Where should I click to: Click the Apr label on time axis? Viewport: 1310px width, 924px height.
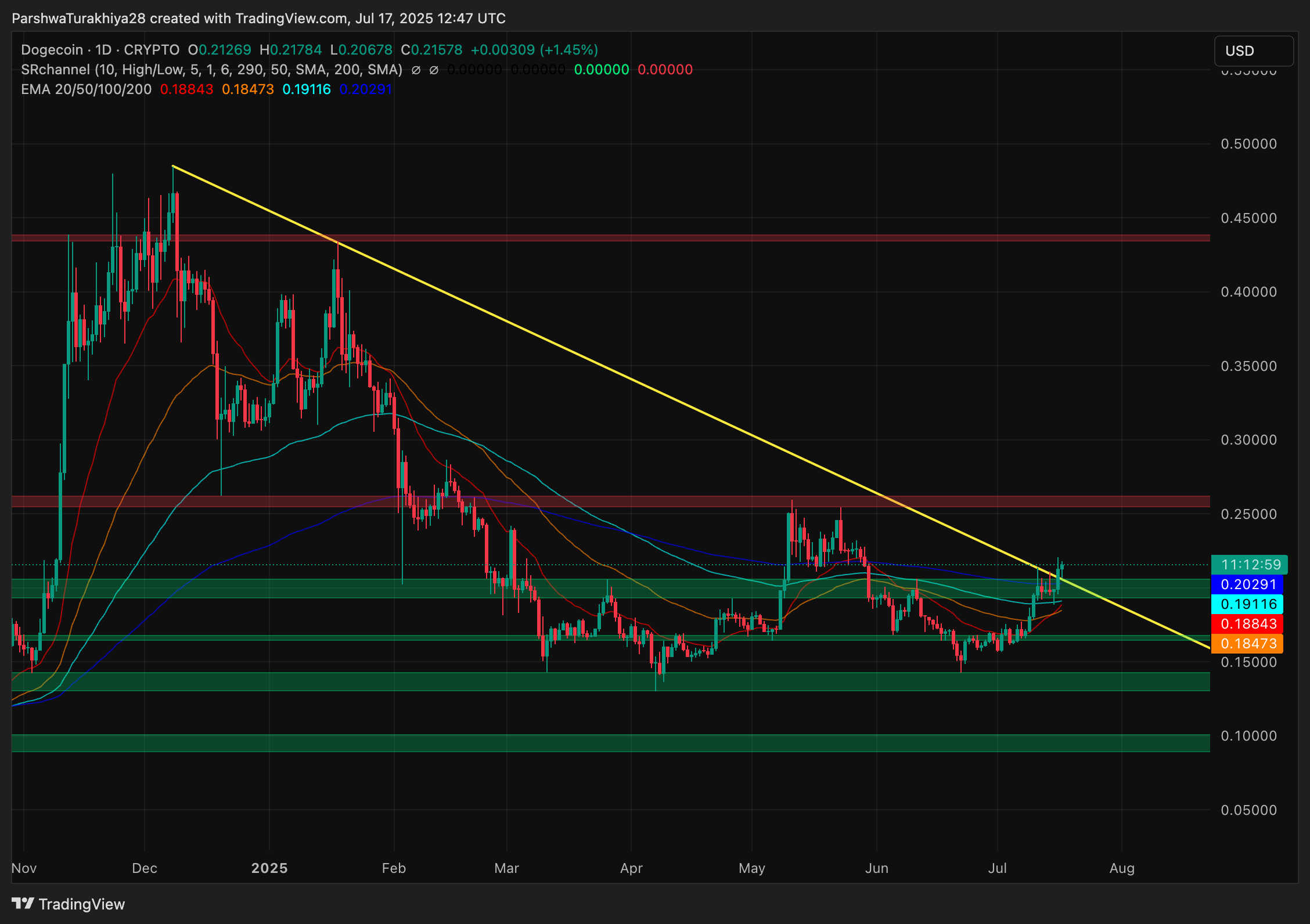tap(631, 868)
